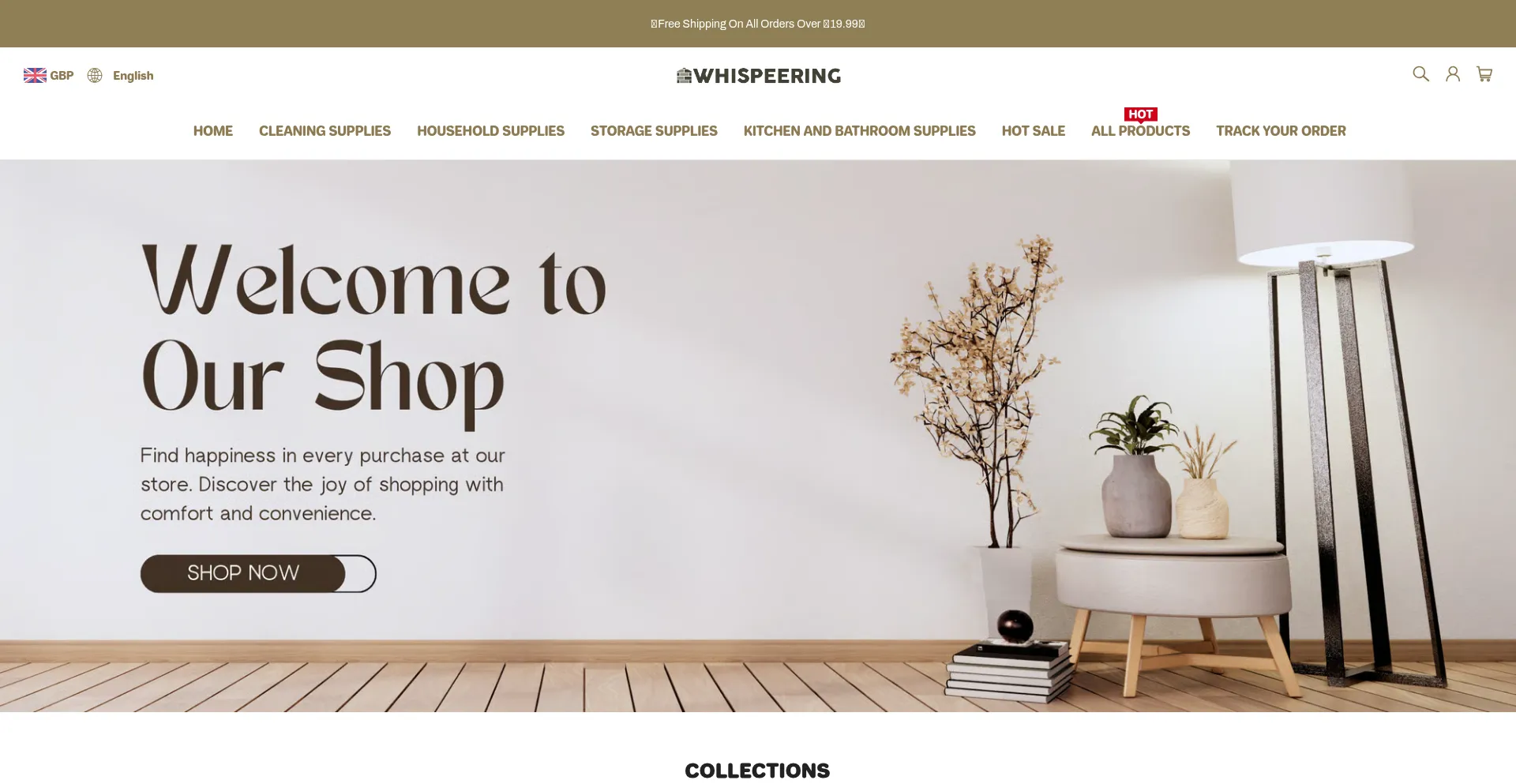Screen dimensions: 1516x784
Task: Click the globe language icon
Action: [95, 76]
